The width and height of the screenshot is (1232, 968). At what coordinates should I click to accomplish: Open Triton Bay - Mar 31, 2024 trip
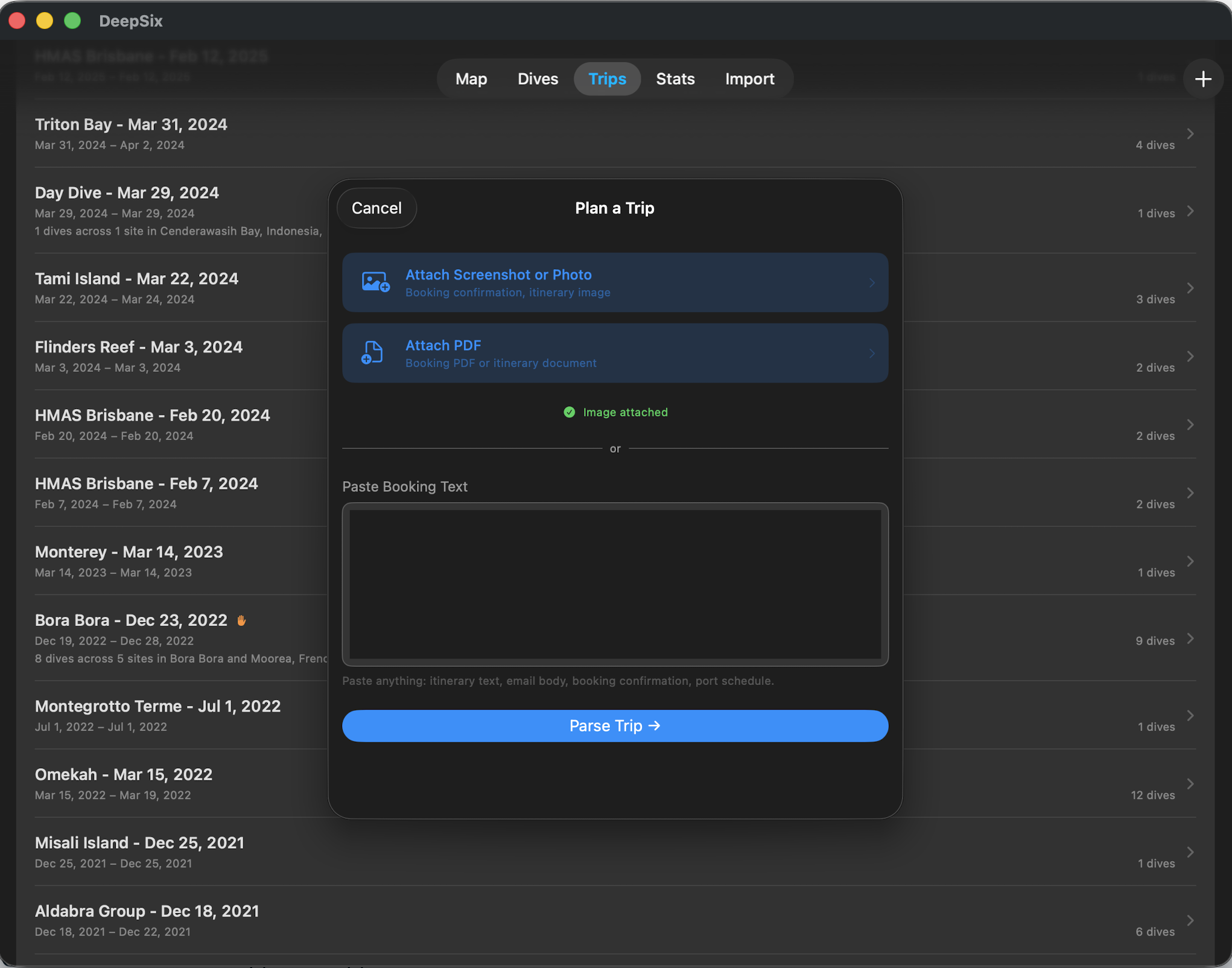pyautogui.click(x=615, y=133)
